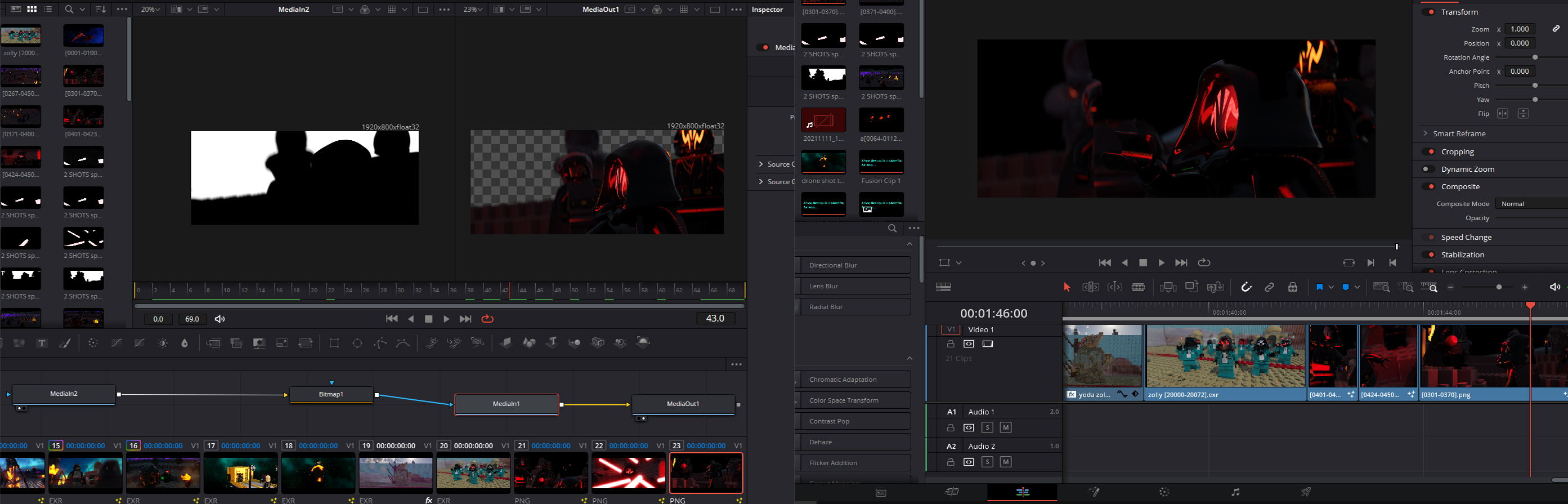Mute the Audio 1 track
Image resolution: width=1568 pixels, height=504 pixels.
1006,428
